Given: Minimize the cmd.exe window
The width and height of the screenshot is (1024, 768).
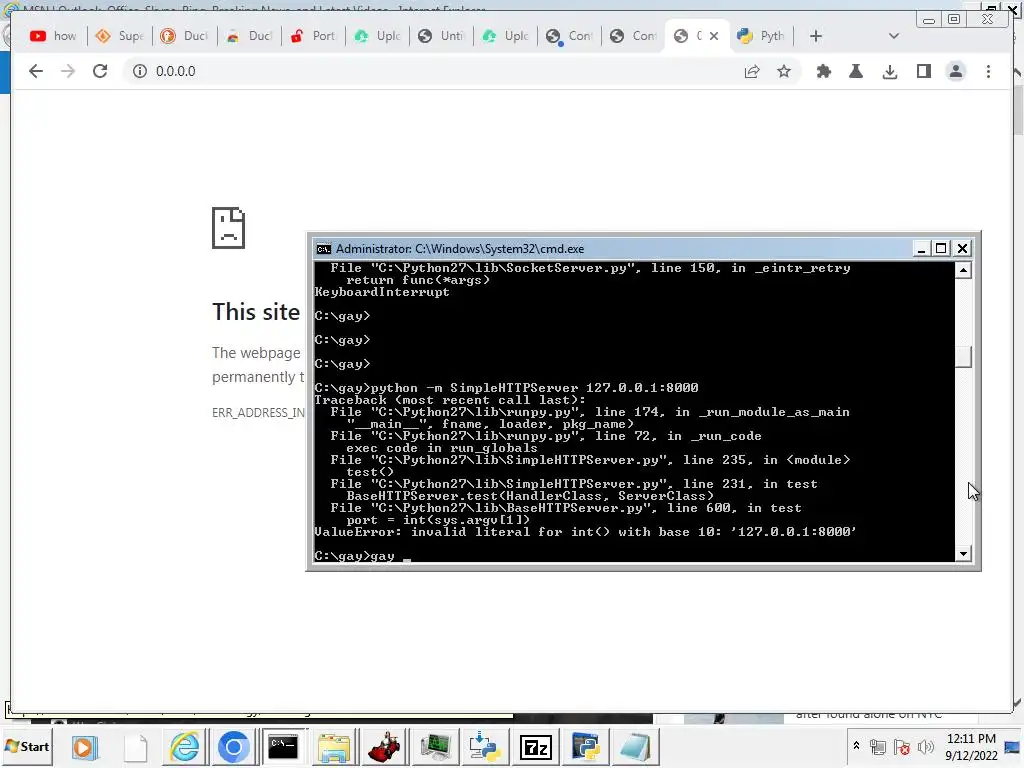Looking at the screenshot, I should 921,248.
